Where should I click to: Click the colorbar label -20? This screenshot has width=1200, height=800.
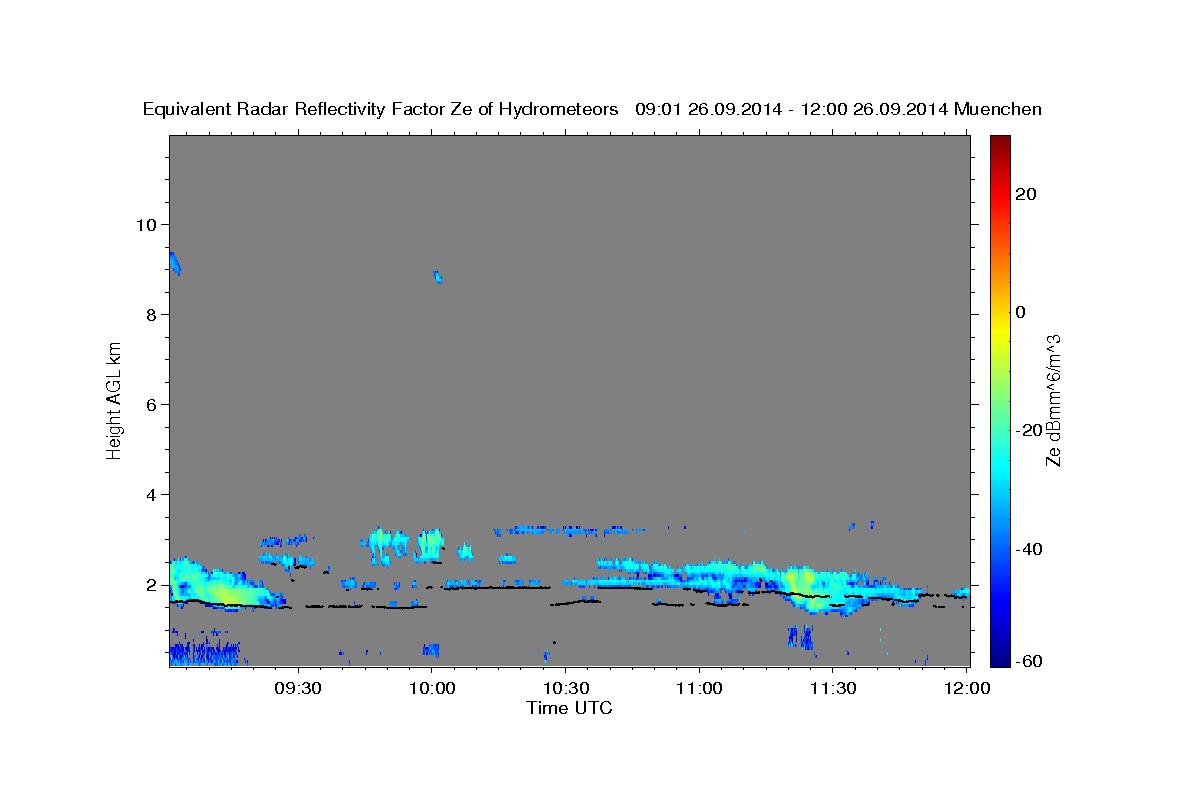1029,430
